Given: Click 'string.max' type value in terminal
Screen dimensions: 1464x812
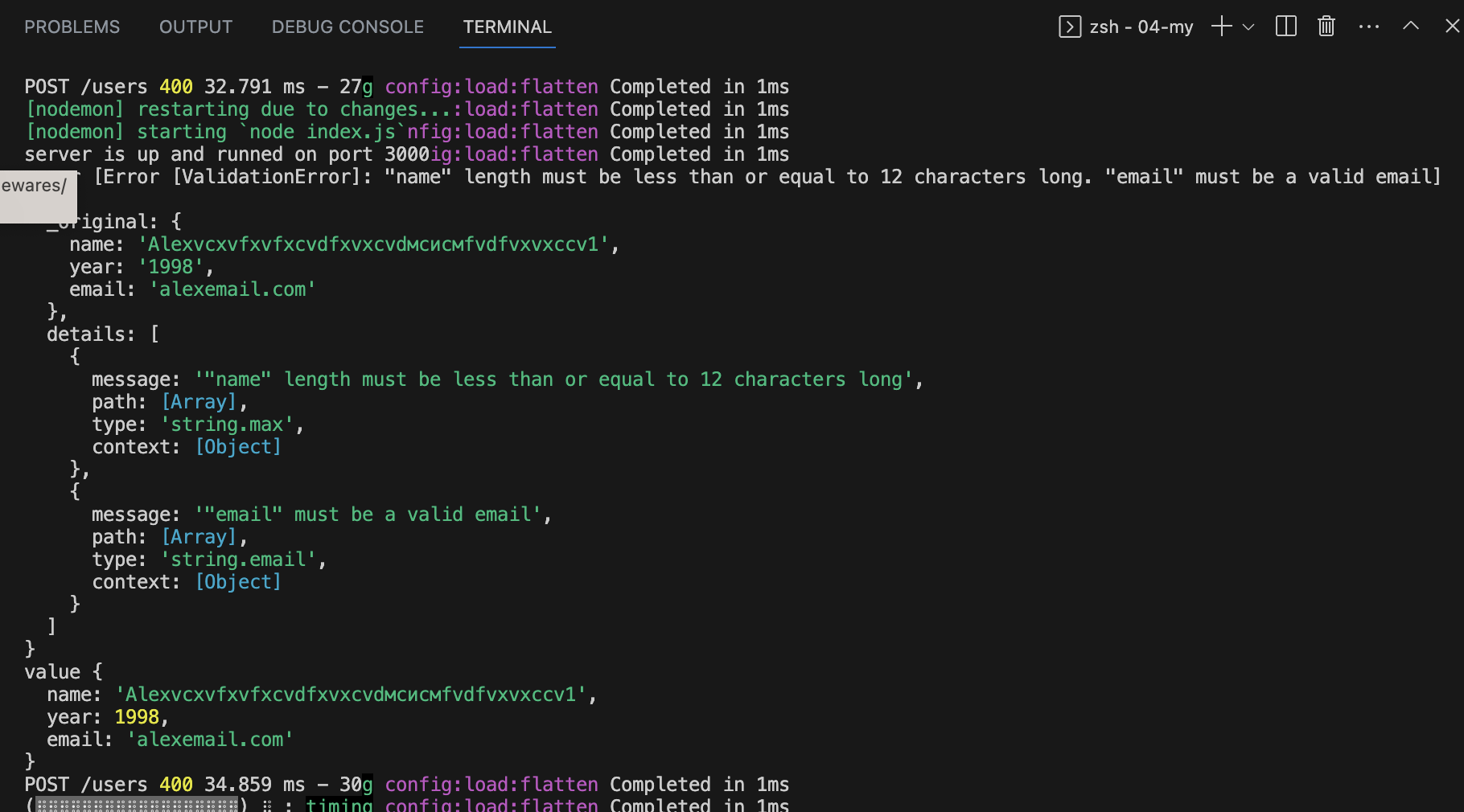Looking at the screenshot, I should [x=227, y=424].
